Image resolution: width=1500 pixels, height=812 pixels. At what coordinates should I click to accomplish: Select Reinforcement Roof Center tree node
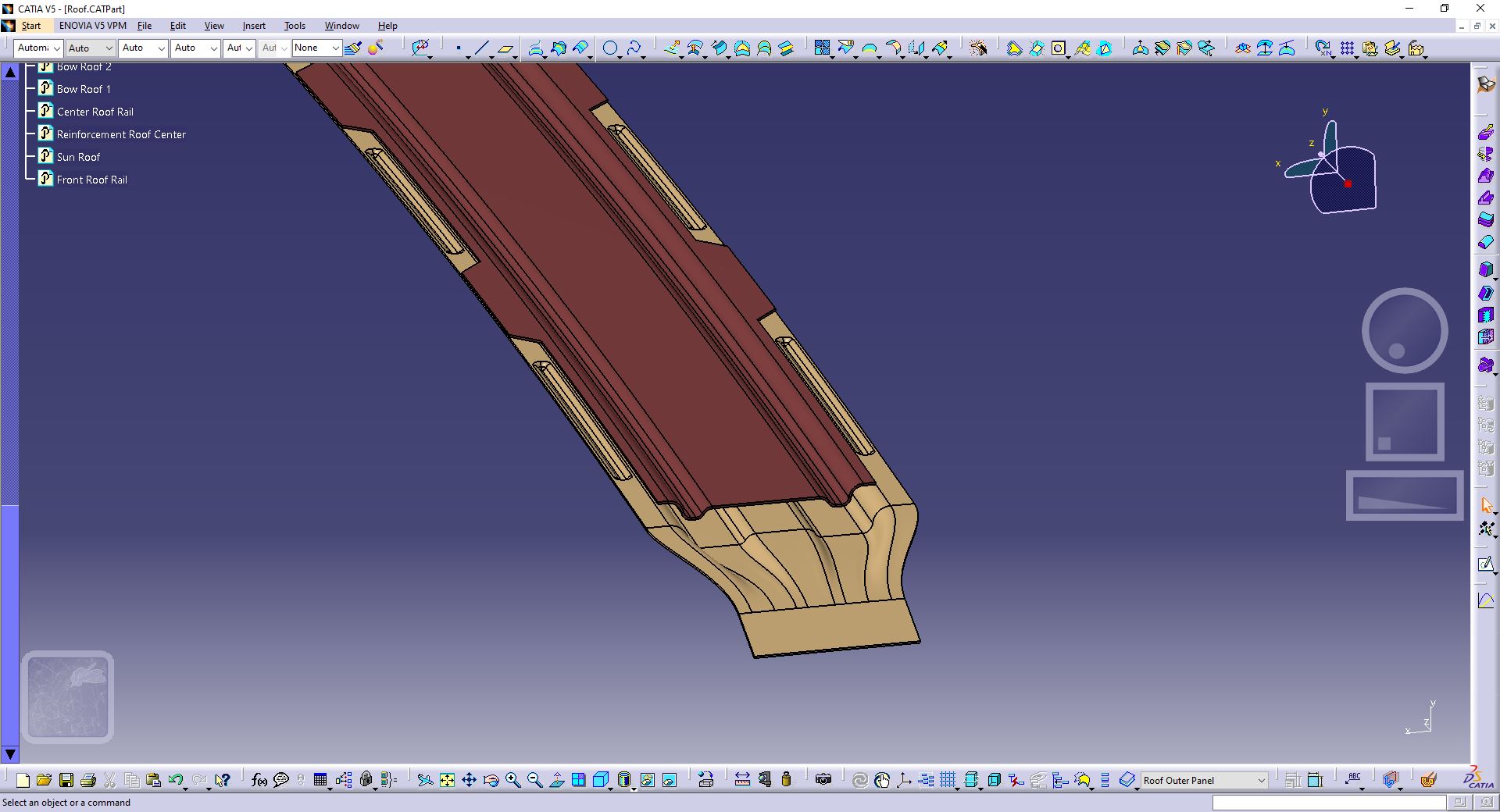pyautogui.click(x=121, y=134)
